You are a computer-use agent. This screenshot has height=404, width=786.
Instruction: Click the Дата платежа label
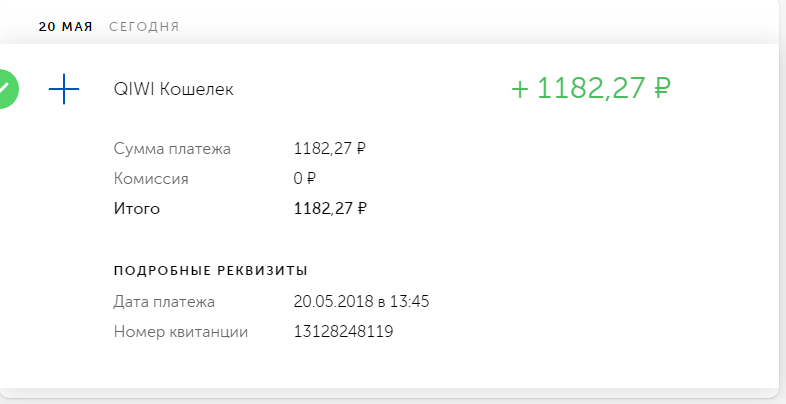164,301
